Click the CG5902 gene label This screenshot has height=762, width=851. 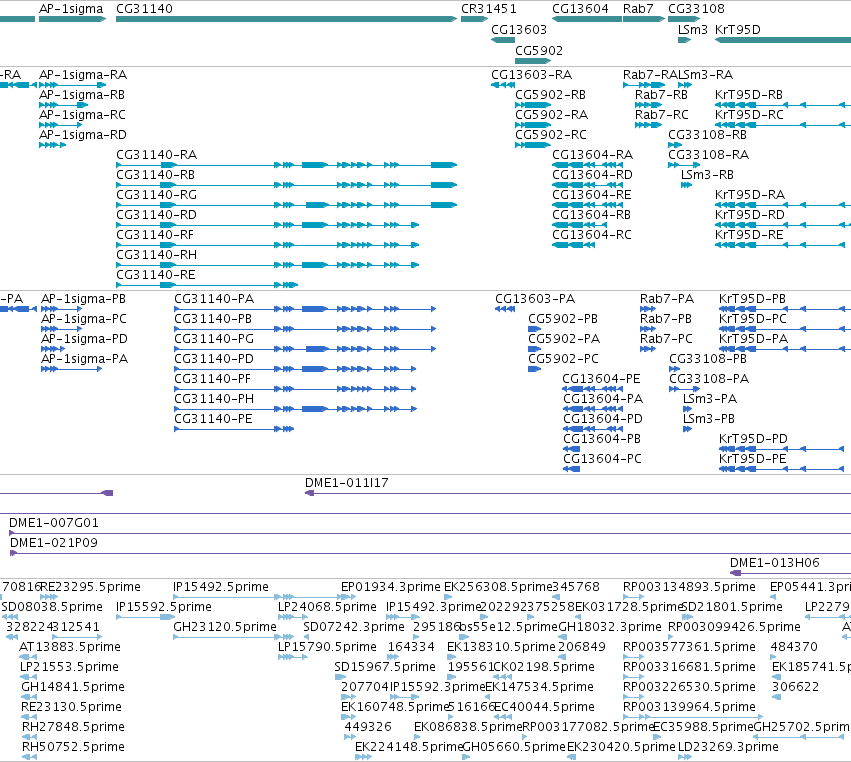(539, 51)
